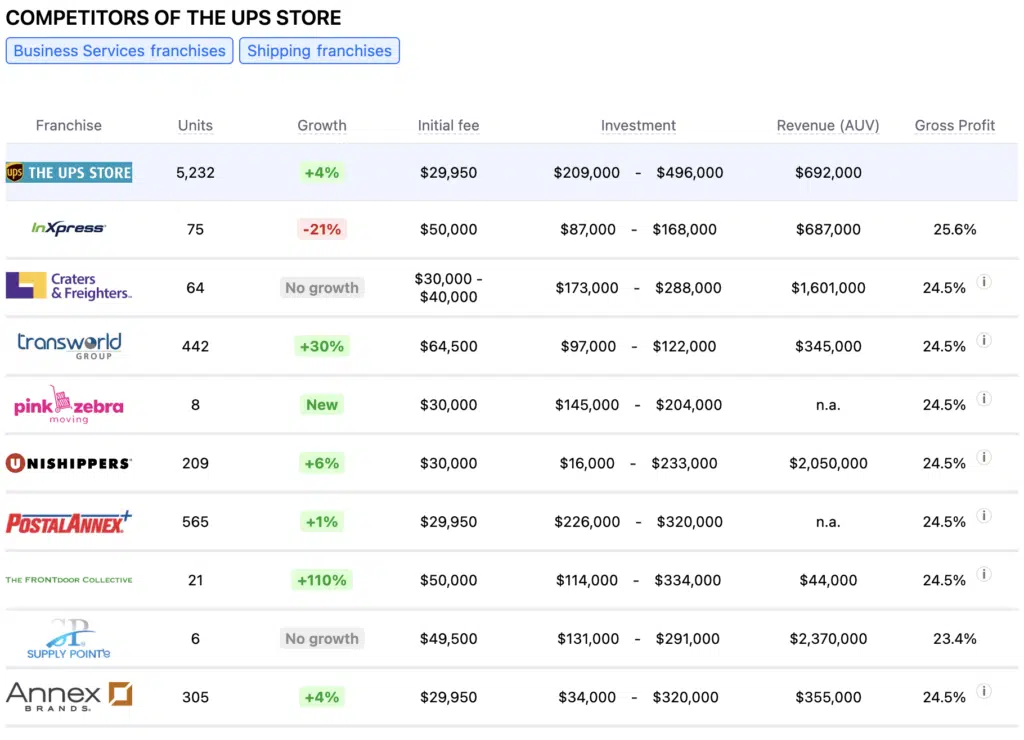Filter by Shipping franchises
The width and height of the screenshot is (1024, 740).
[319, 50]
